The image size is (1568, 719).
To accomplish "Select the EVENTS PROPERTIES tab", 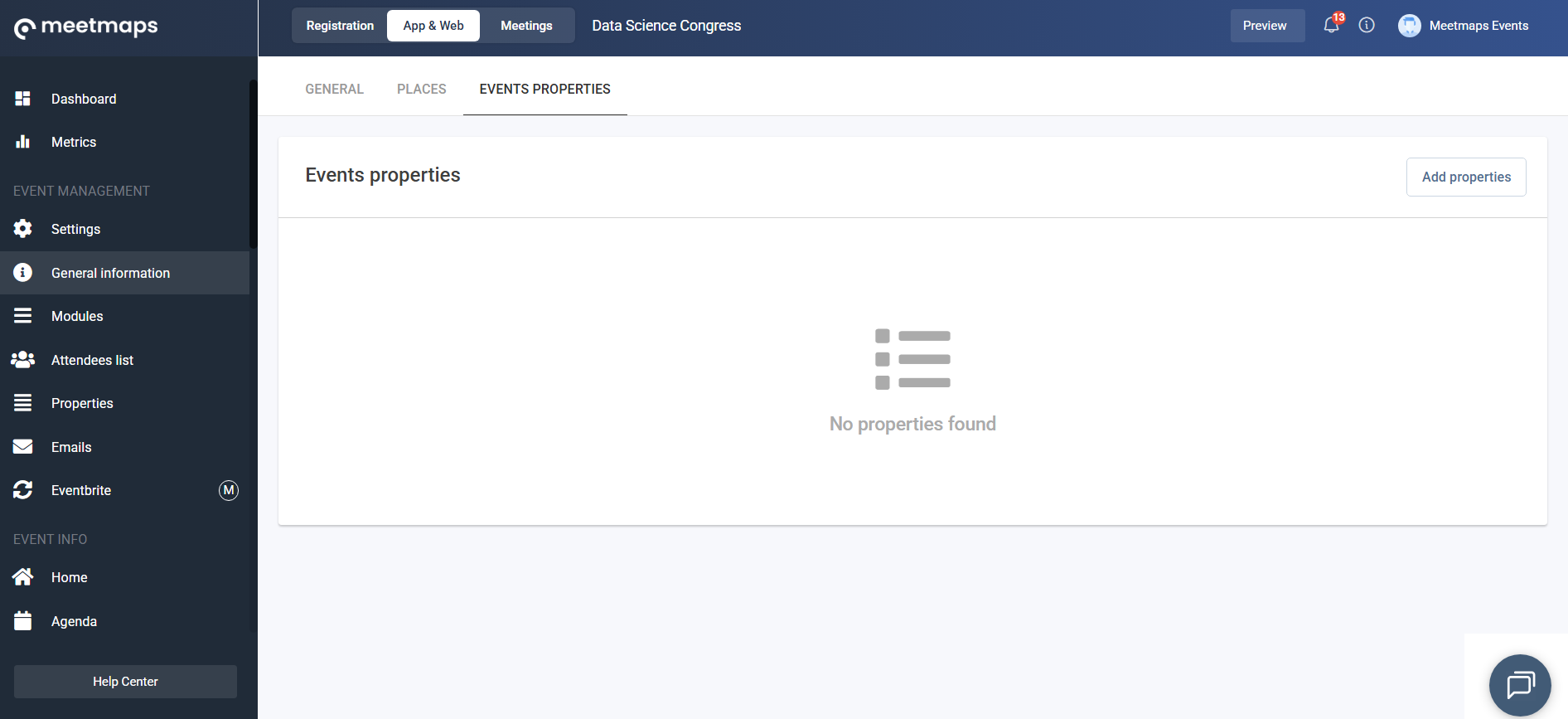I will coord(545,89).
